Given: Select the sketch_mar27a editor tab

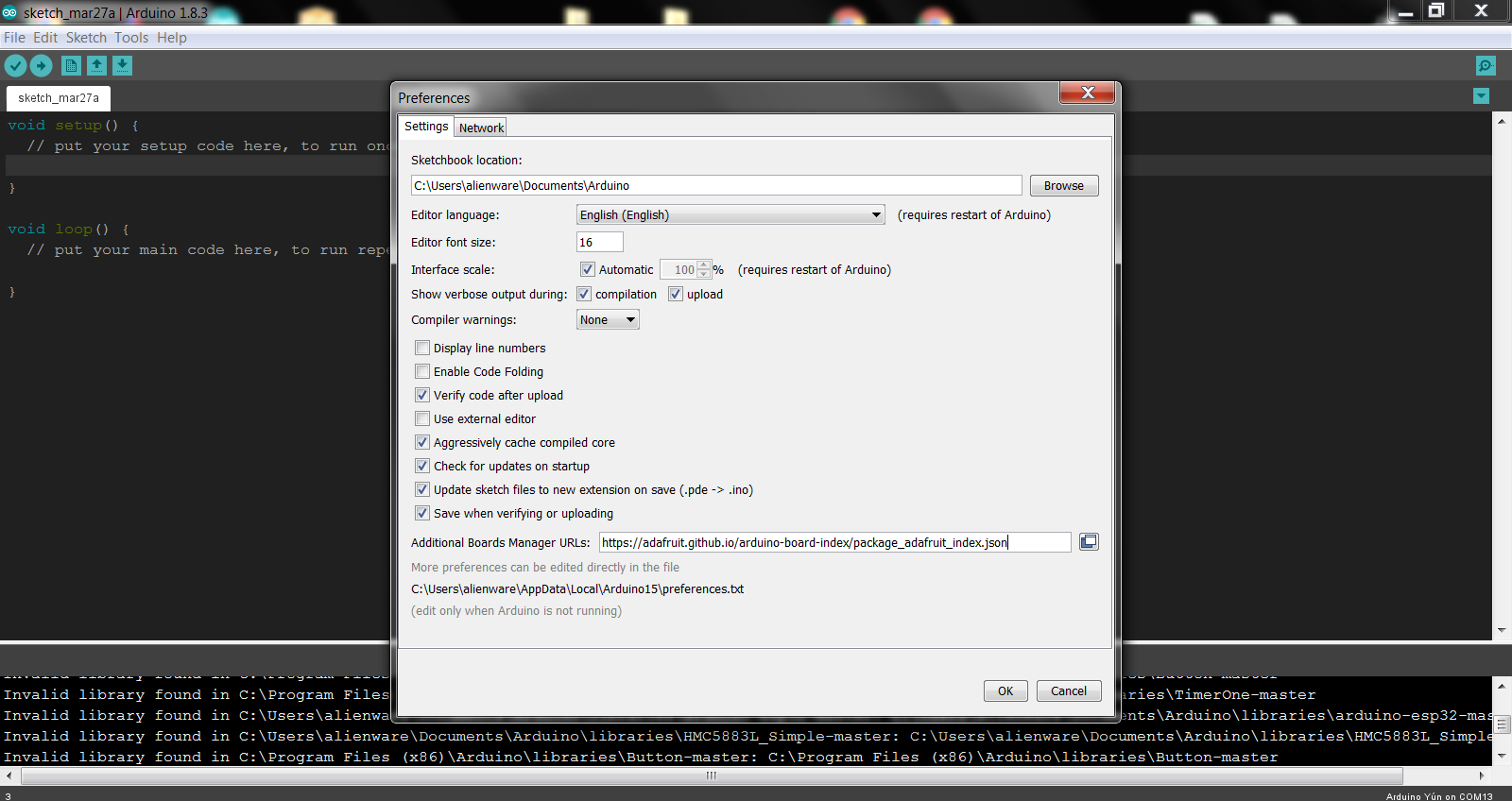Looking at the screenshot, I should point(59,98).
